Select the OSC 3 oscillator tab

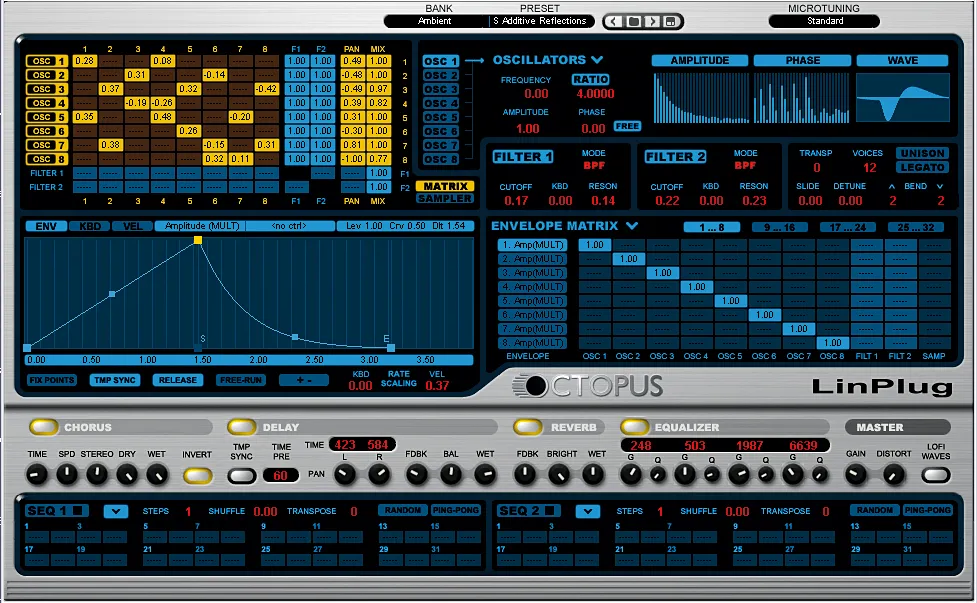coord(441,90)
